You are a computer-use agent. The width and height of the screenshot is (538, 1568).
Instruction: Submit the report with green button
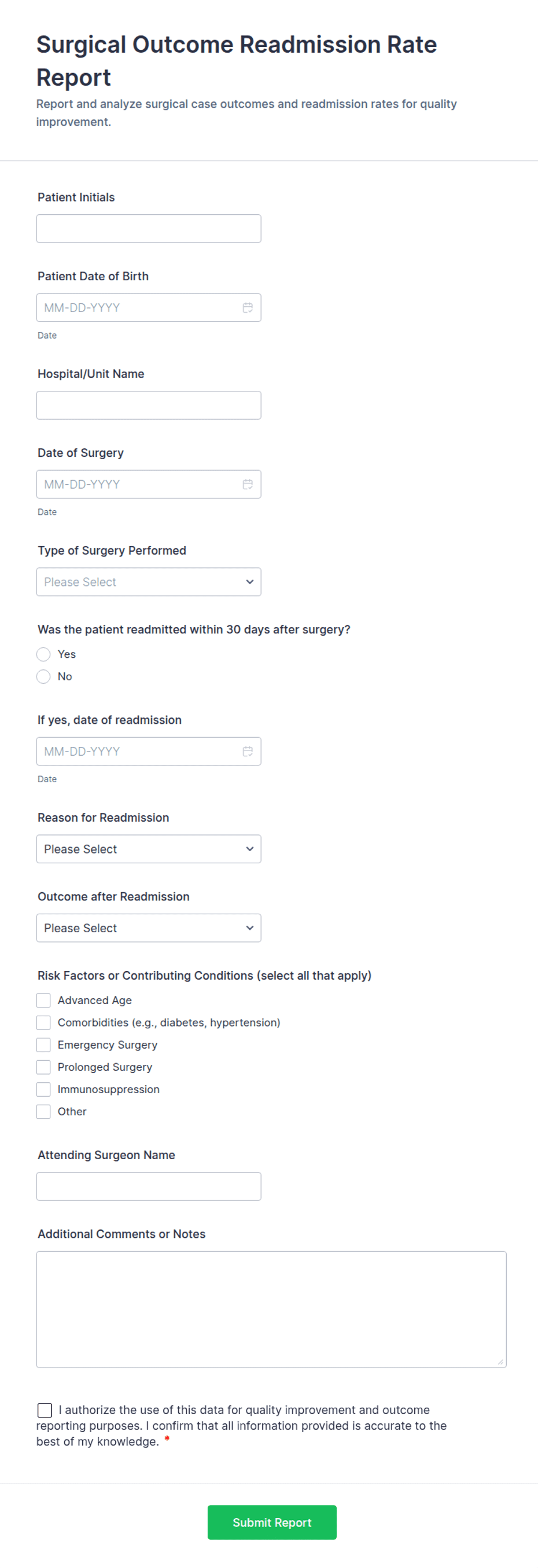click(x=272, y=1522)
